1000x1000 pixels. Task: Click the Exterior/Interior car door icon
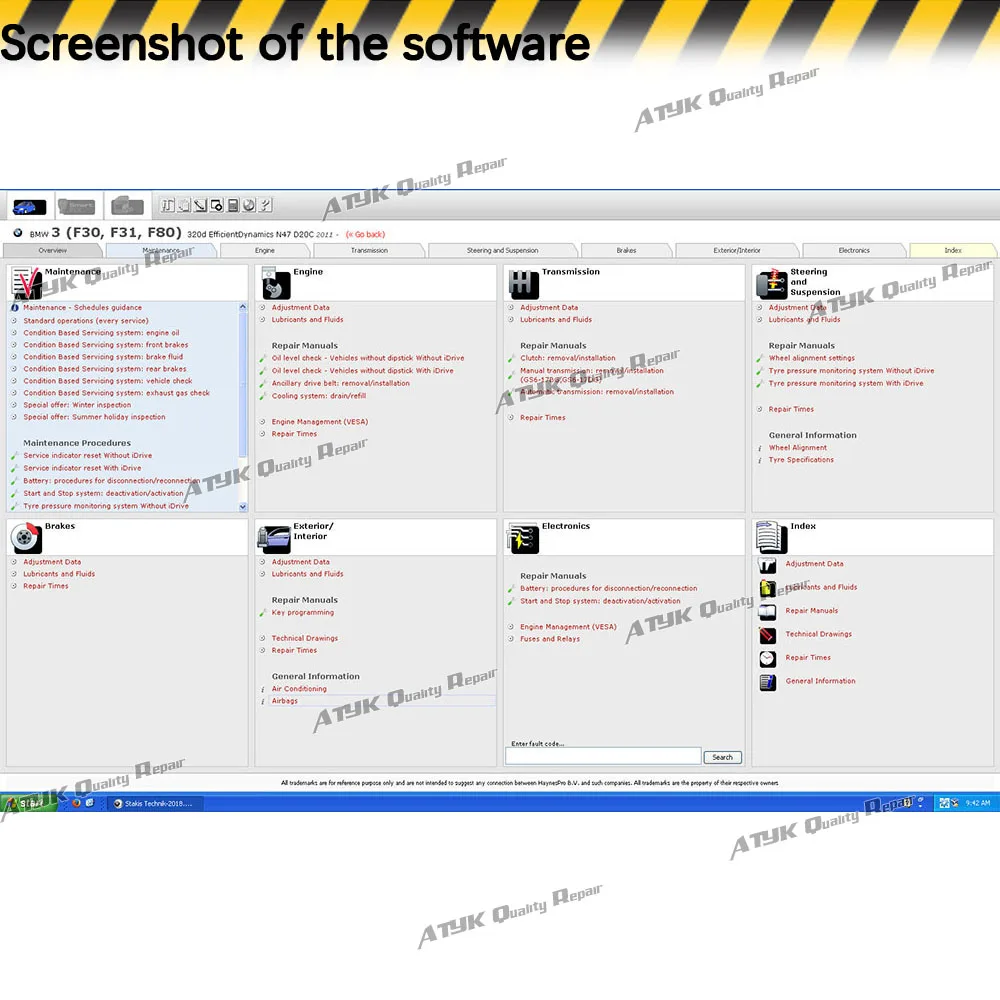[274, 538]
